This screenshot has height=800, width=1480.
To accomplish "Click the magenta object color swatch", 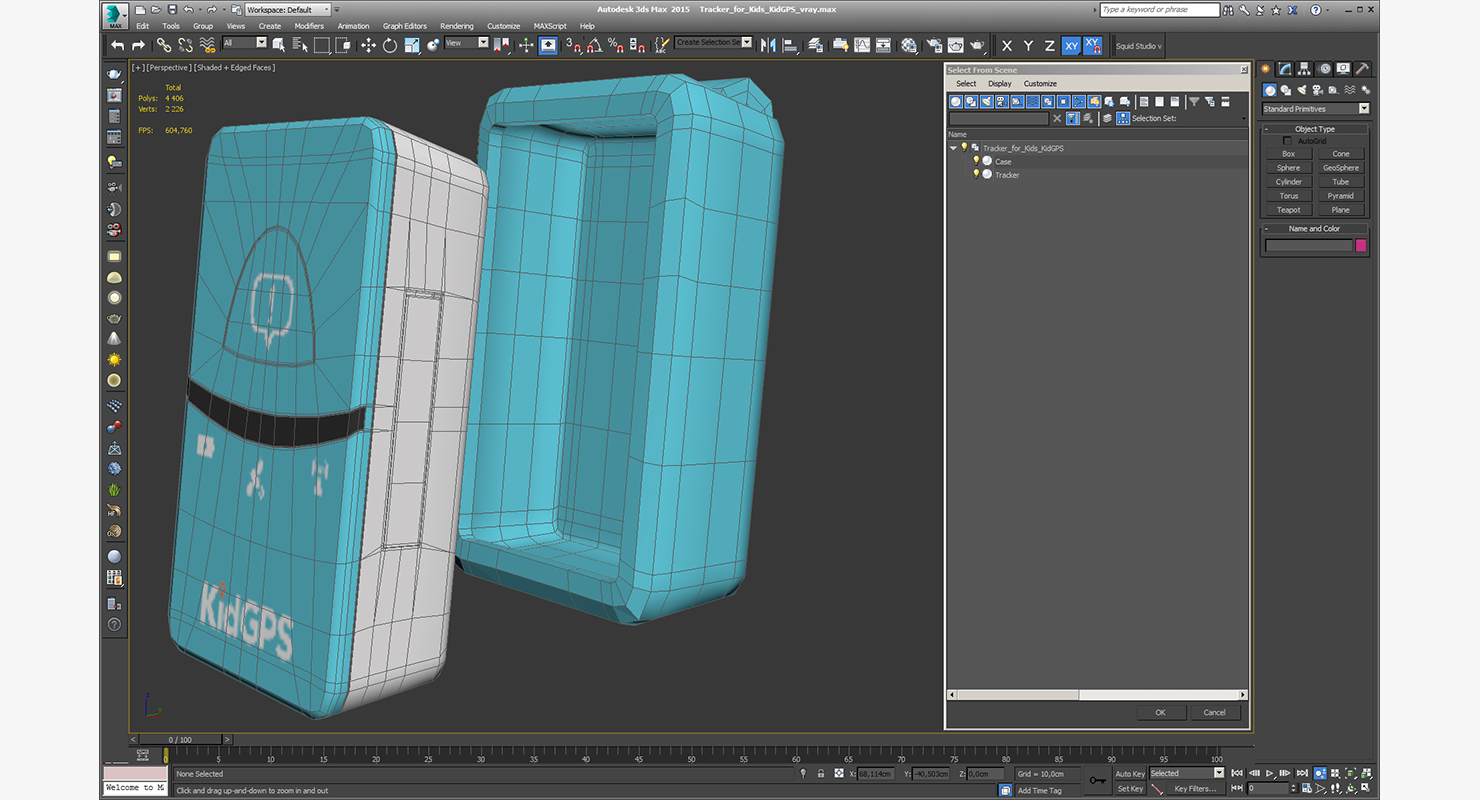I will pyautogui.click(x=1360, y=245).
